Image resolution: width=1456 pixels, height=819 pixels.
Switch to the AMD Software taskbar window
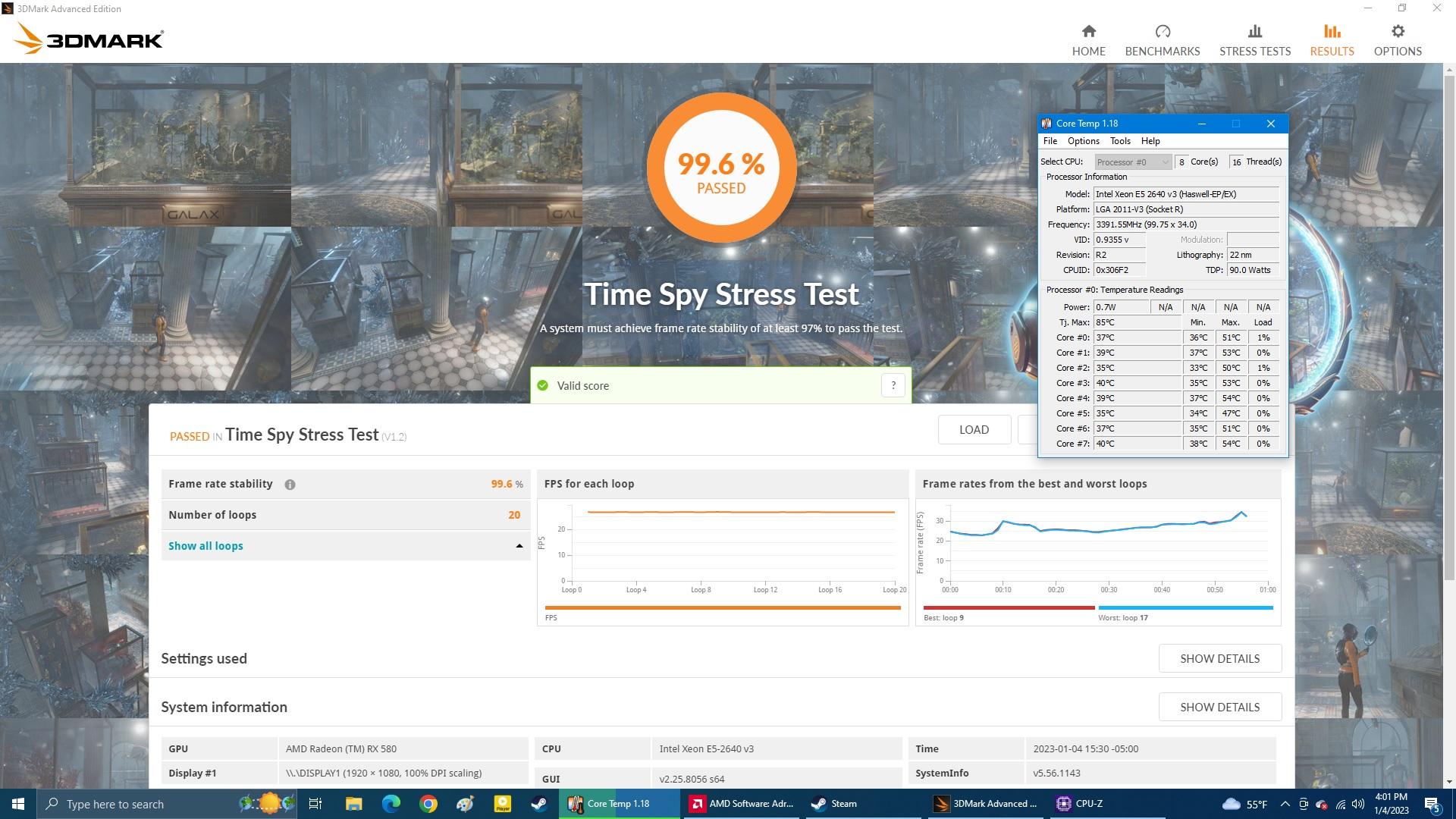[x=741, y=804]
